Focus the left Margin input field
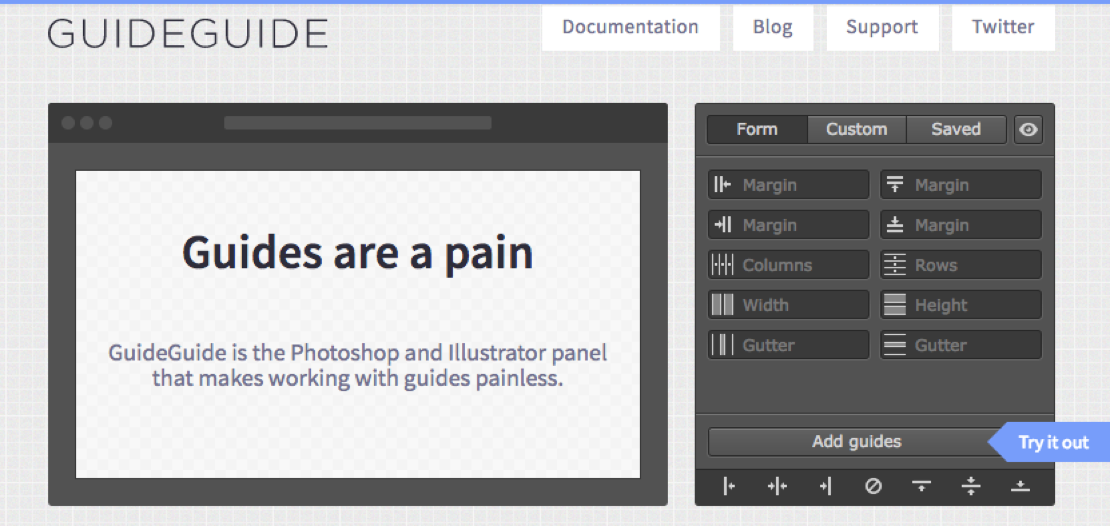 click(789, 185)
